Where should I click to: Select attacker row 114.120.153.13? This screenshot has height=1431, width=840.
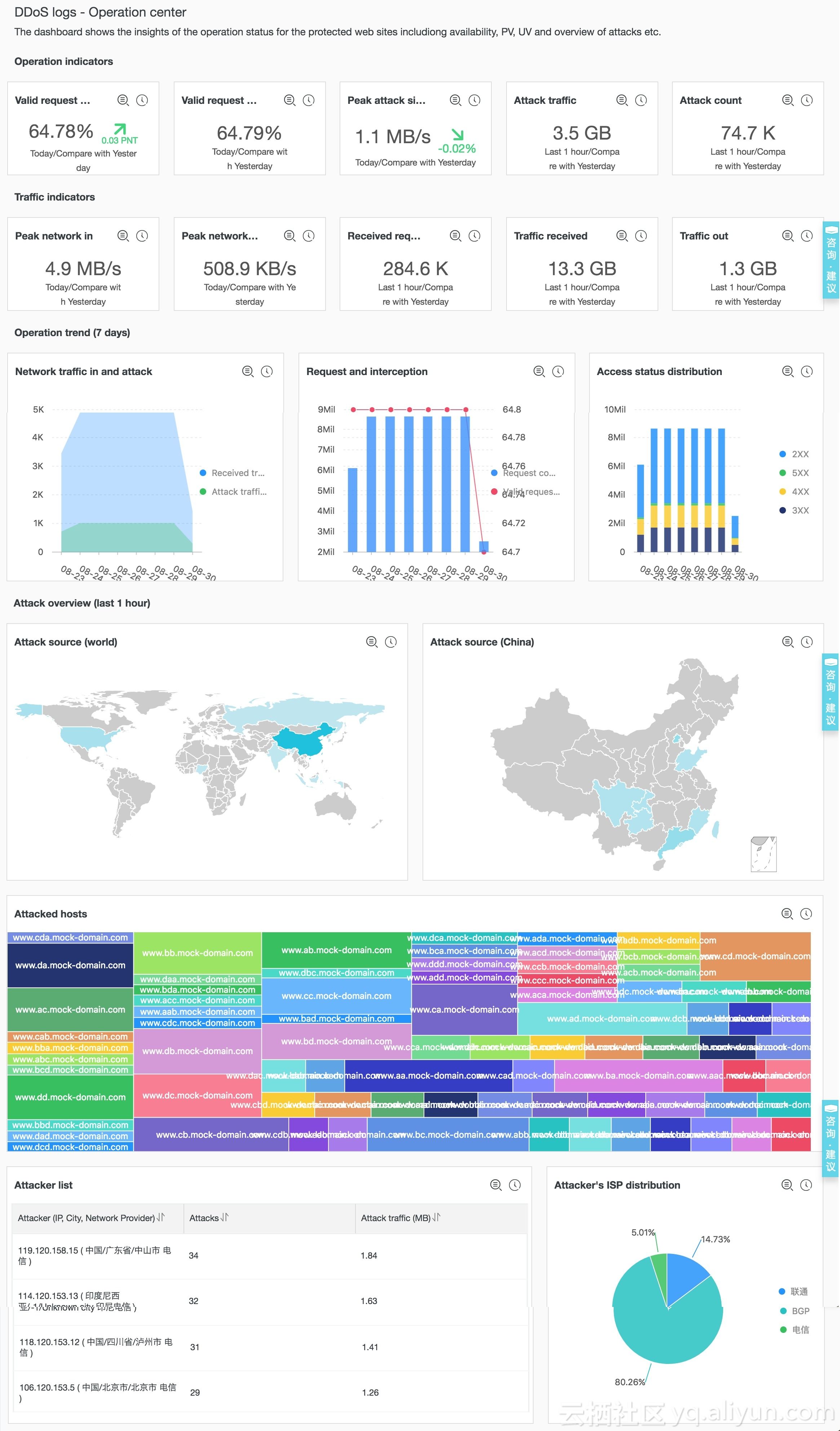[270, 1301]
